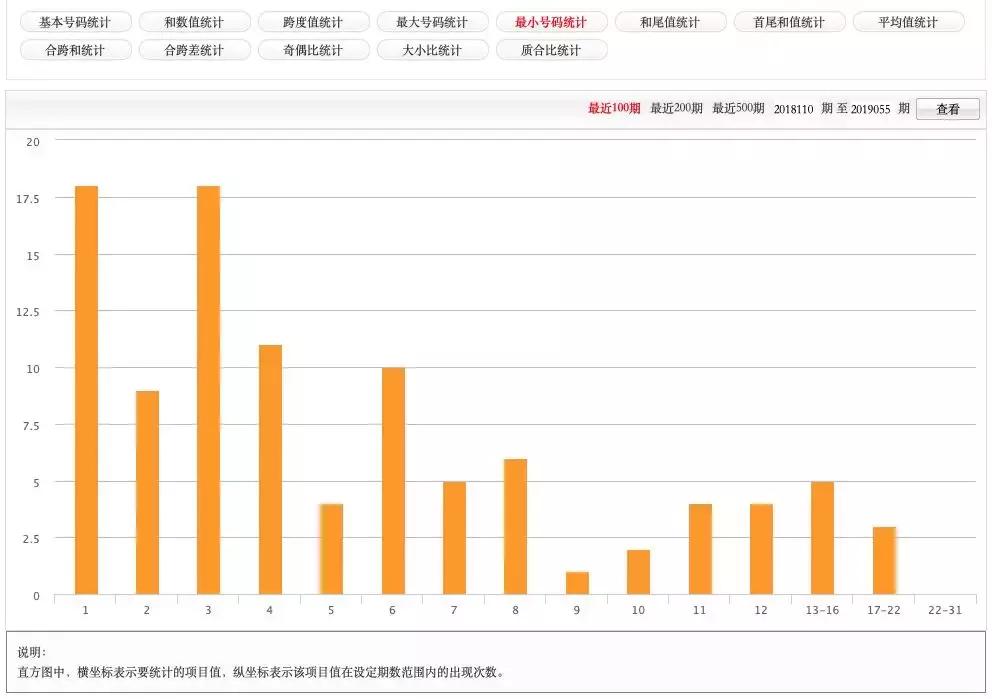Click the 说明 heading text
Screen dimensions: 992x699
(x=32, y=652)
